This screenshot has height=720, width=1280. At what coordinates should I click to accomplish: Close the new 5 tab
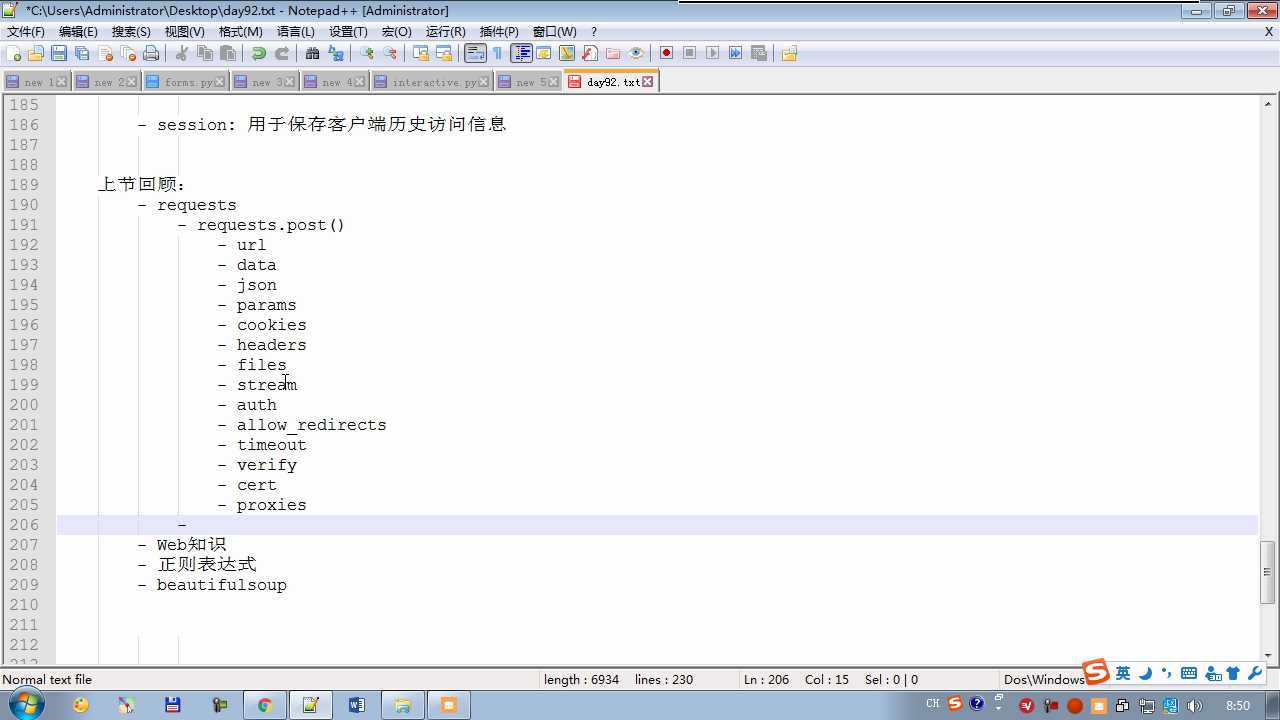(x=555, y=82)
